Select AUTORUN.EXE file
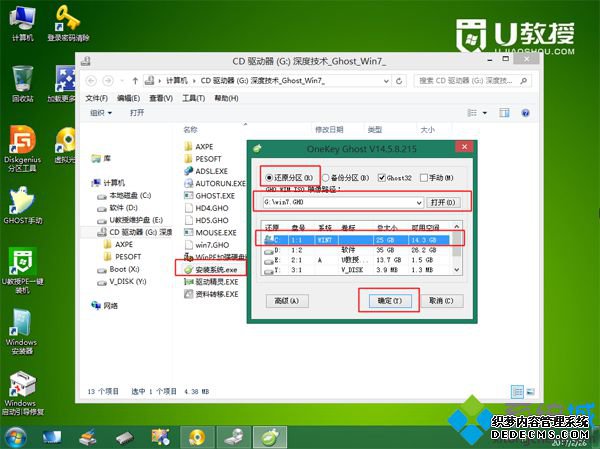Viewport: 600px width, 449px height. (215, 183)
